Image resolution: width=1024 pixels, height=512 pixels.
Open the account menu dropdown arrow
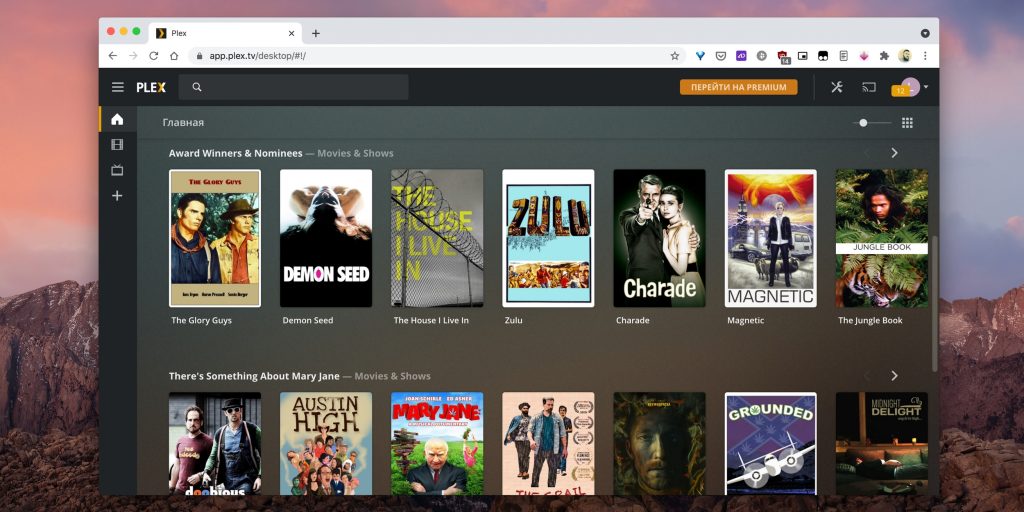coord(926,87)
